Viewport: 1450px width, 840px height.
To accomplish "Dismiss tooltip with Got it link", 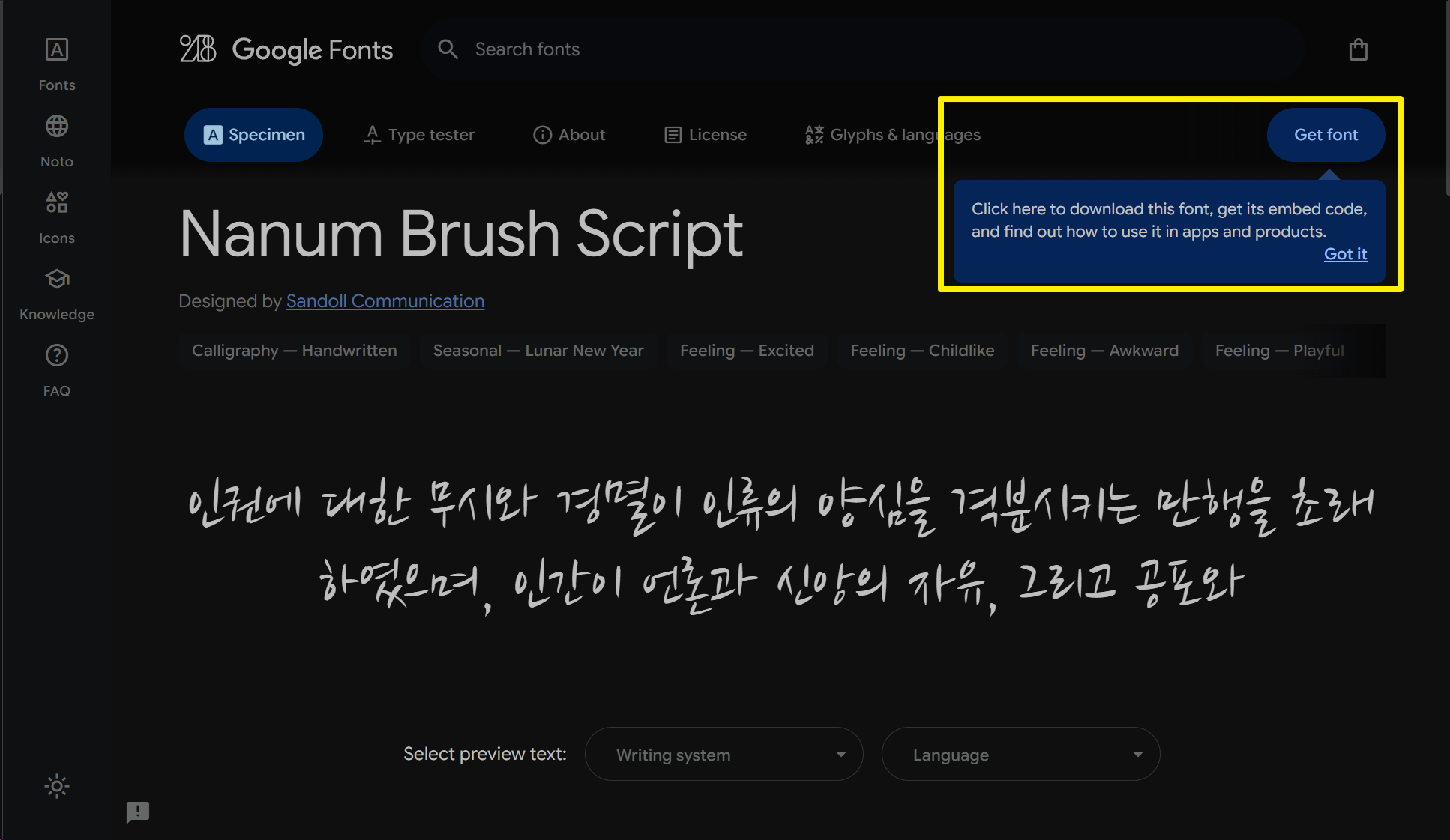I will (x=1345, y=254).
